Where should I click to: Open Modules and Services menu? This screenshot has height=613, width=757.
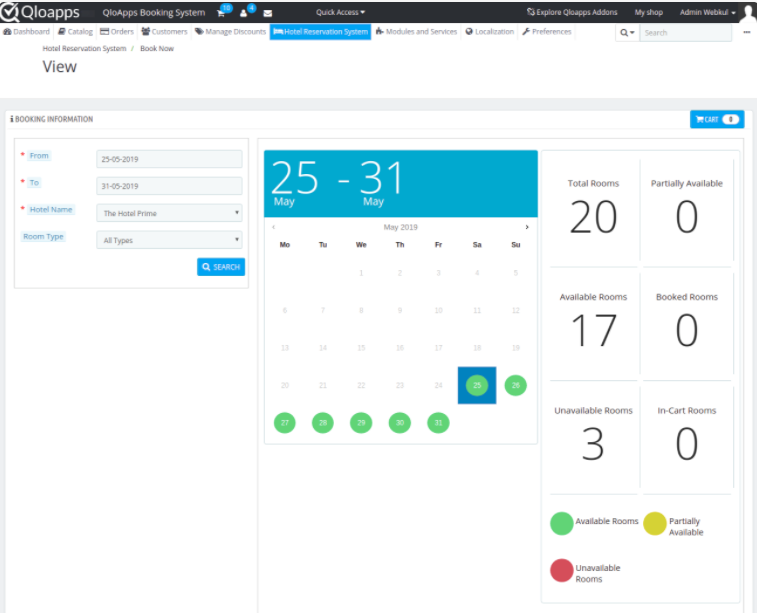(x=416, y=31)
